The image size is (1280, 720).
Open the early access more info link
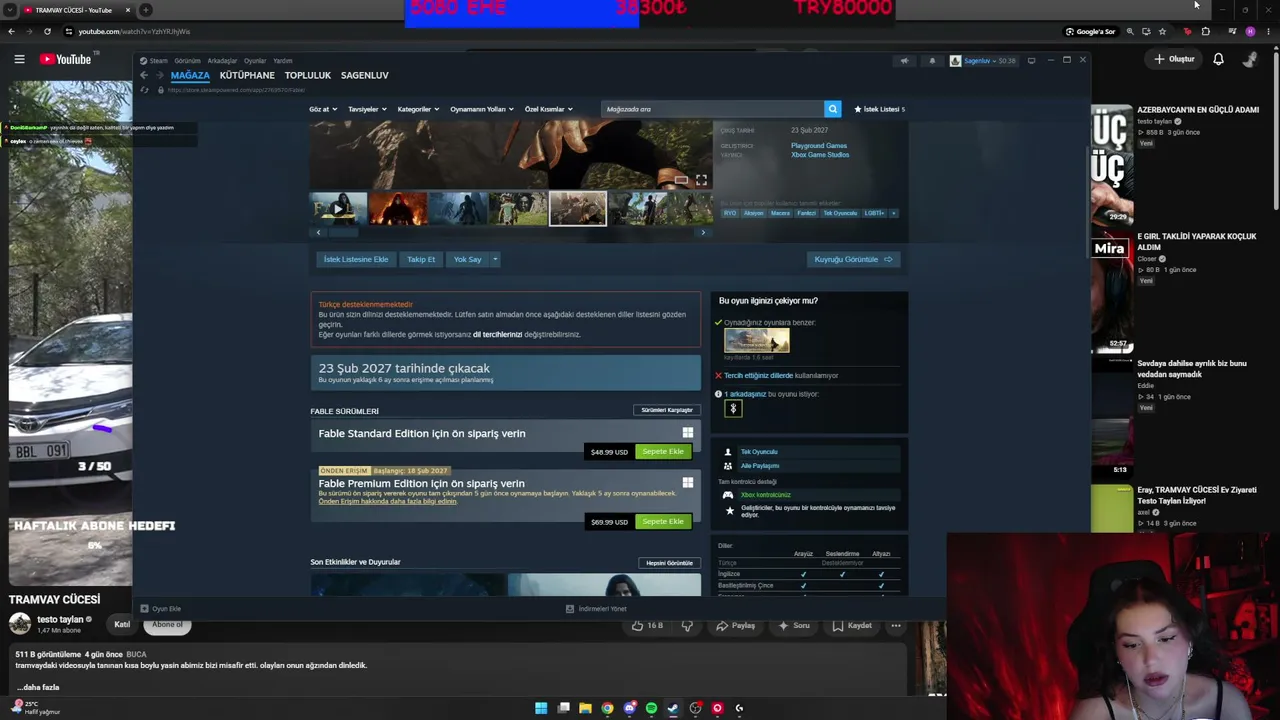coord(388,501)
